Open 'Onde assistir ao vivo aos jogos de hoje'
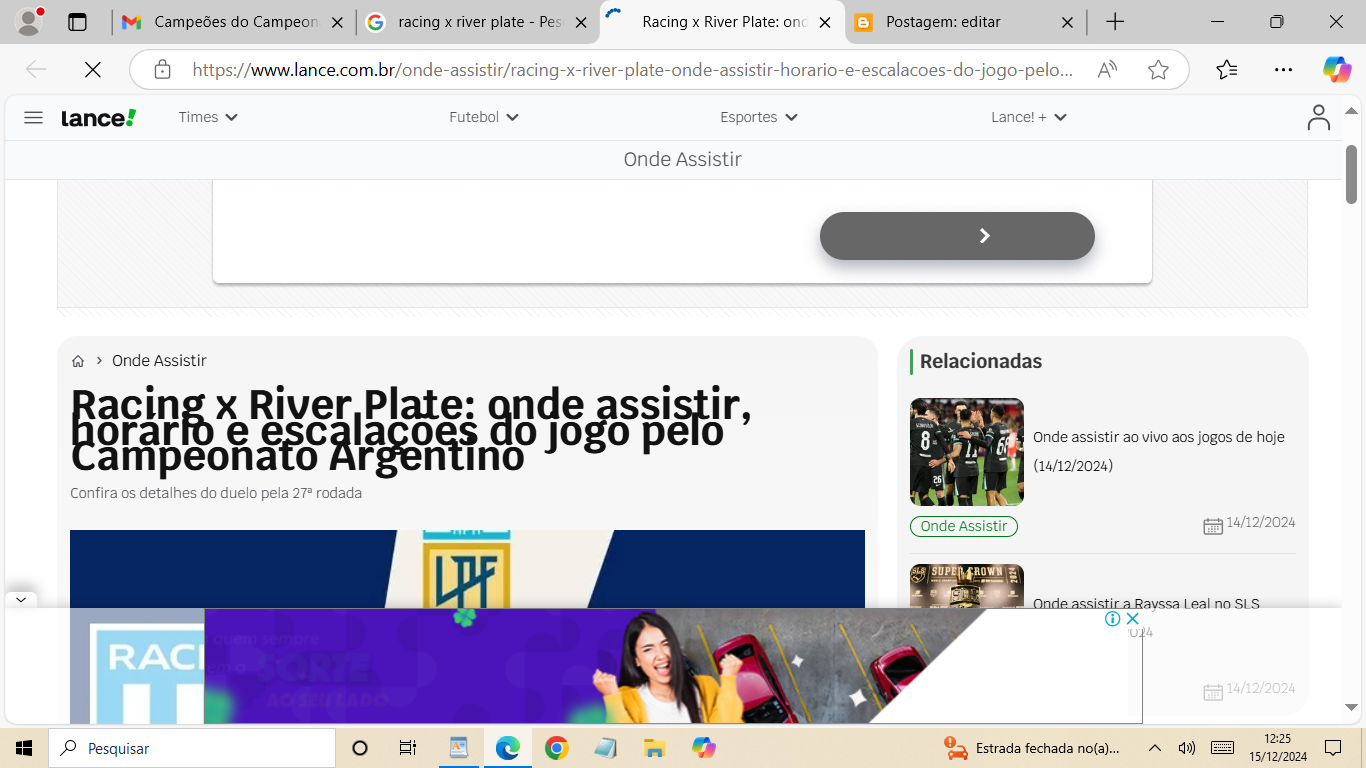 pos(1158,451)
